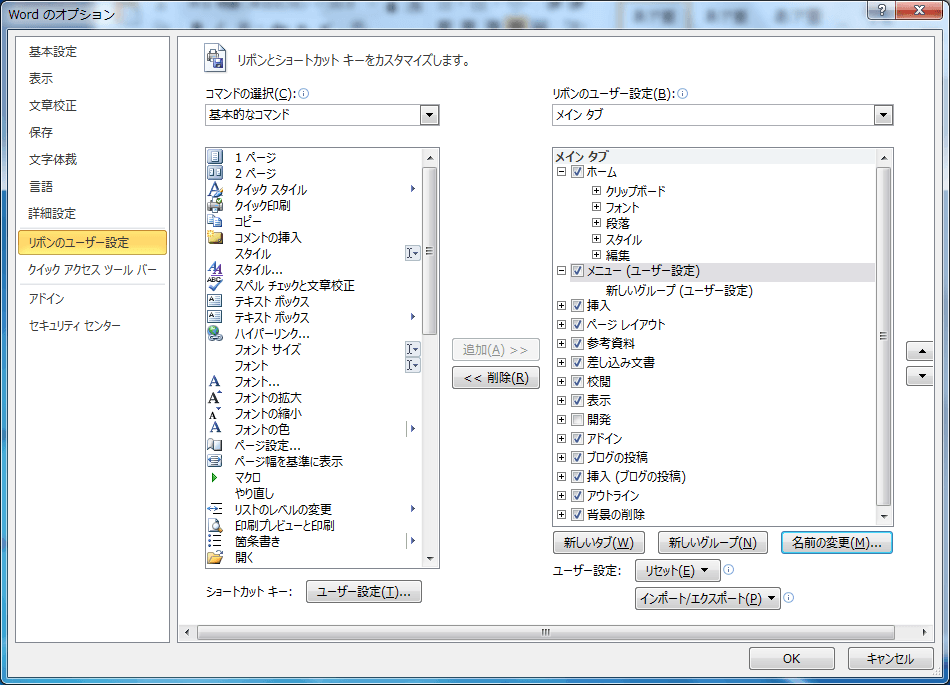Select スペル チェックと文章校正 icon

tap(215, 285)
